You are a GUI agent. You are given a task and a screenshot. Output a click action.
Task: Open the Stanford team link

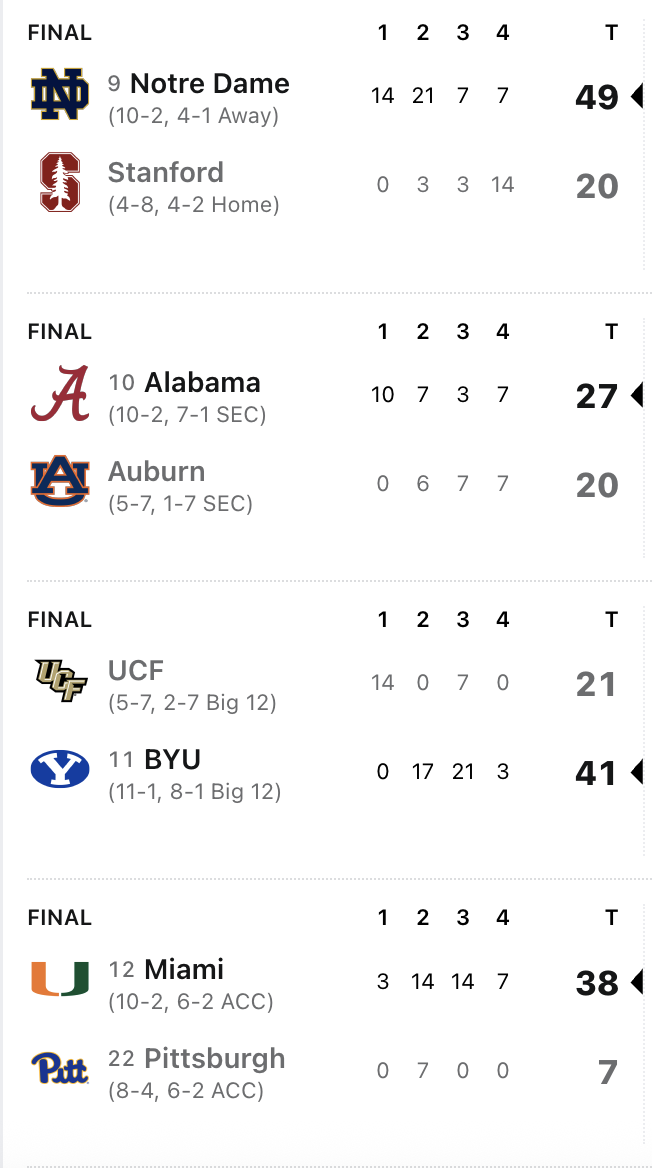166,172
